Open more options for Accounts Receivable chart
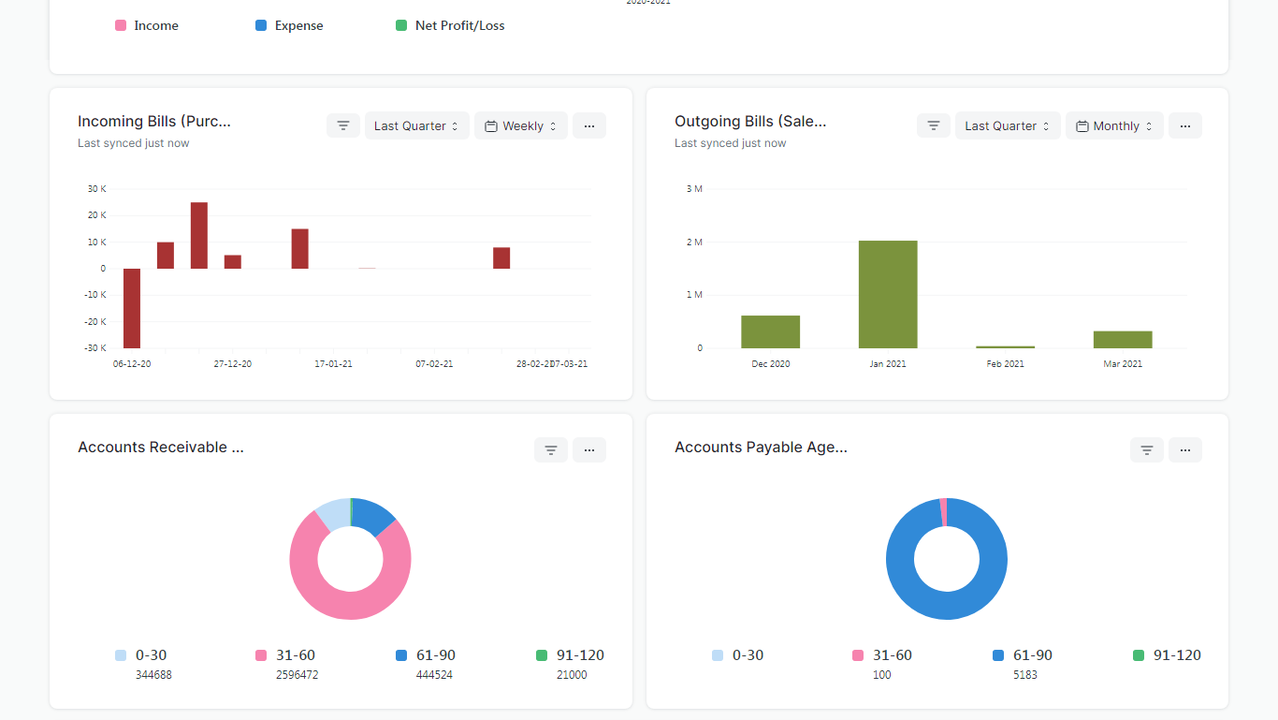 tap(589, 450)
